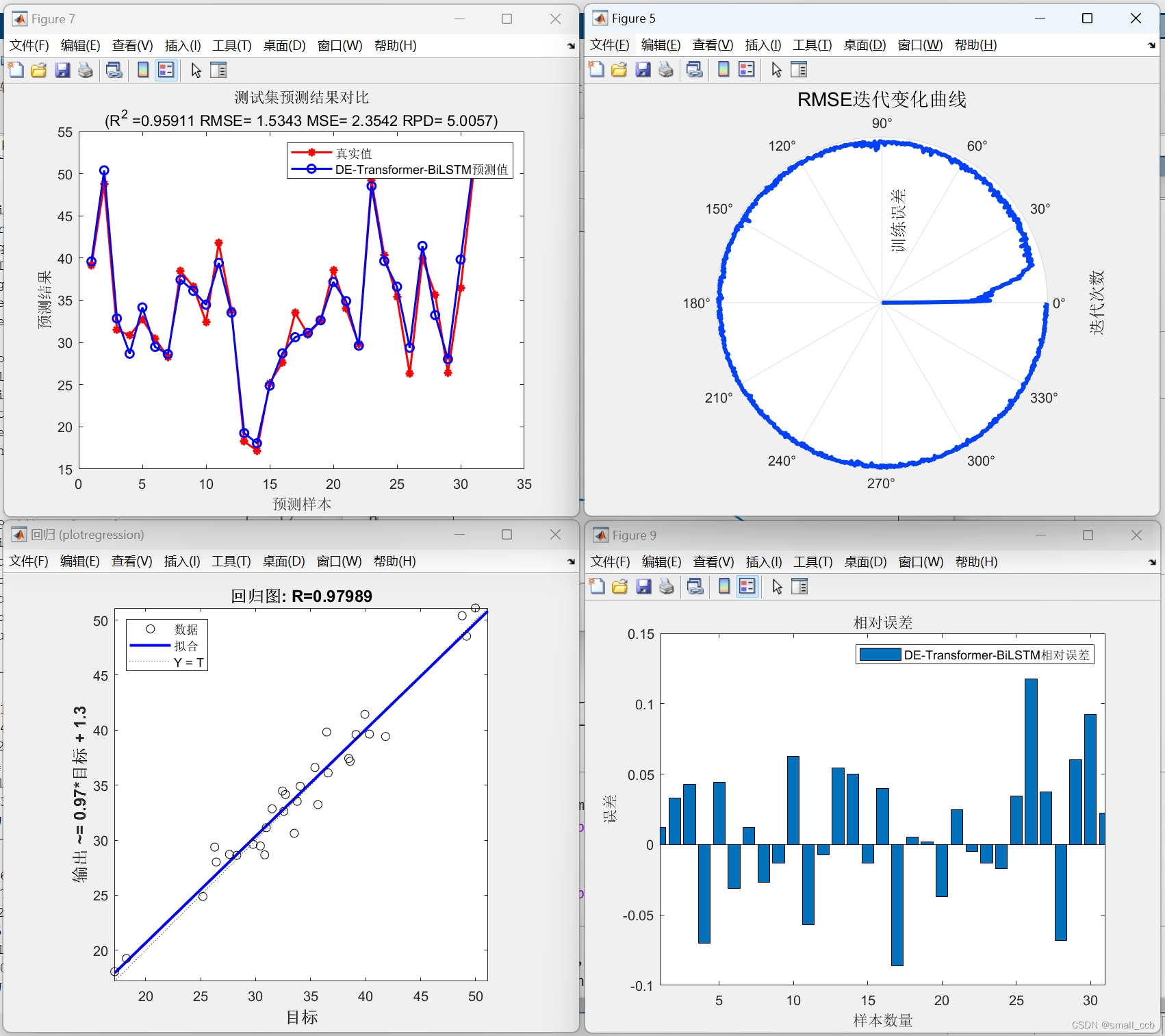Image resolution: width=1165 pixels, height=1036 pixels.
Task: Click Y = T legend entry in regression plot
Action: [188, 662]
